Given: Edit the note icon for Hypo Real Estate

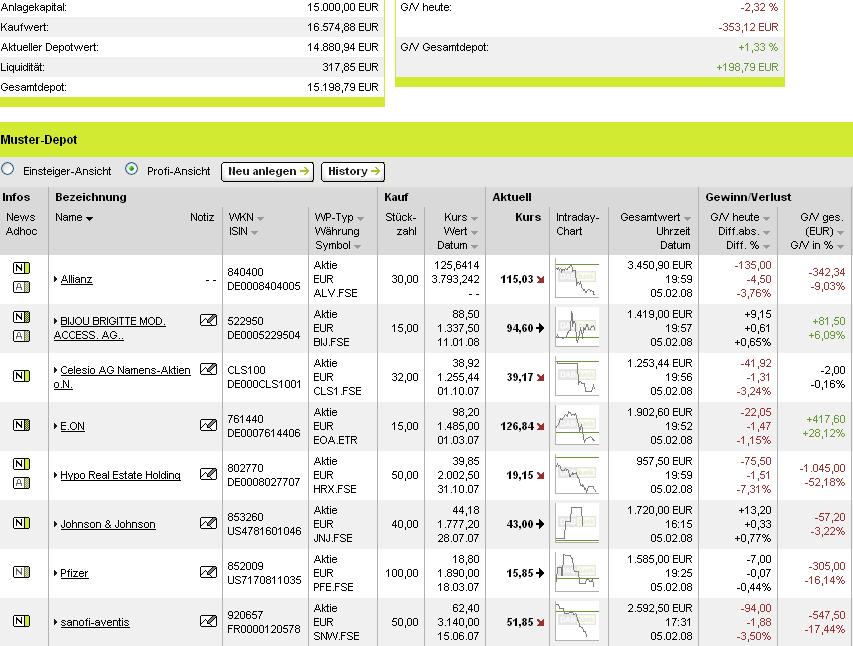Looking at the screenshot, I should [208, 473].
